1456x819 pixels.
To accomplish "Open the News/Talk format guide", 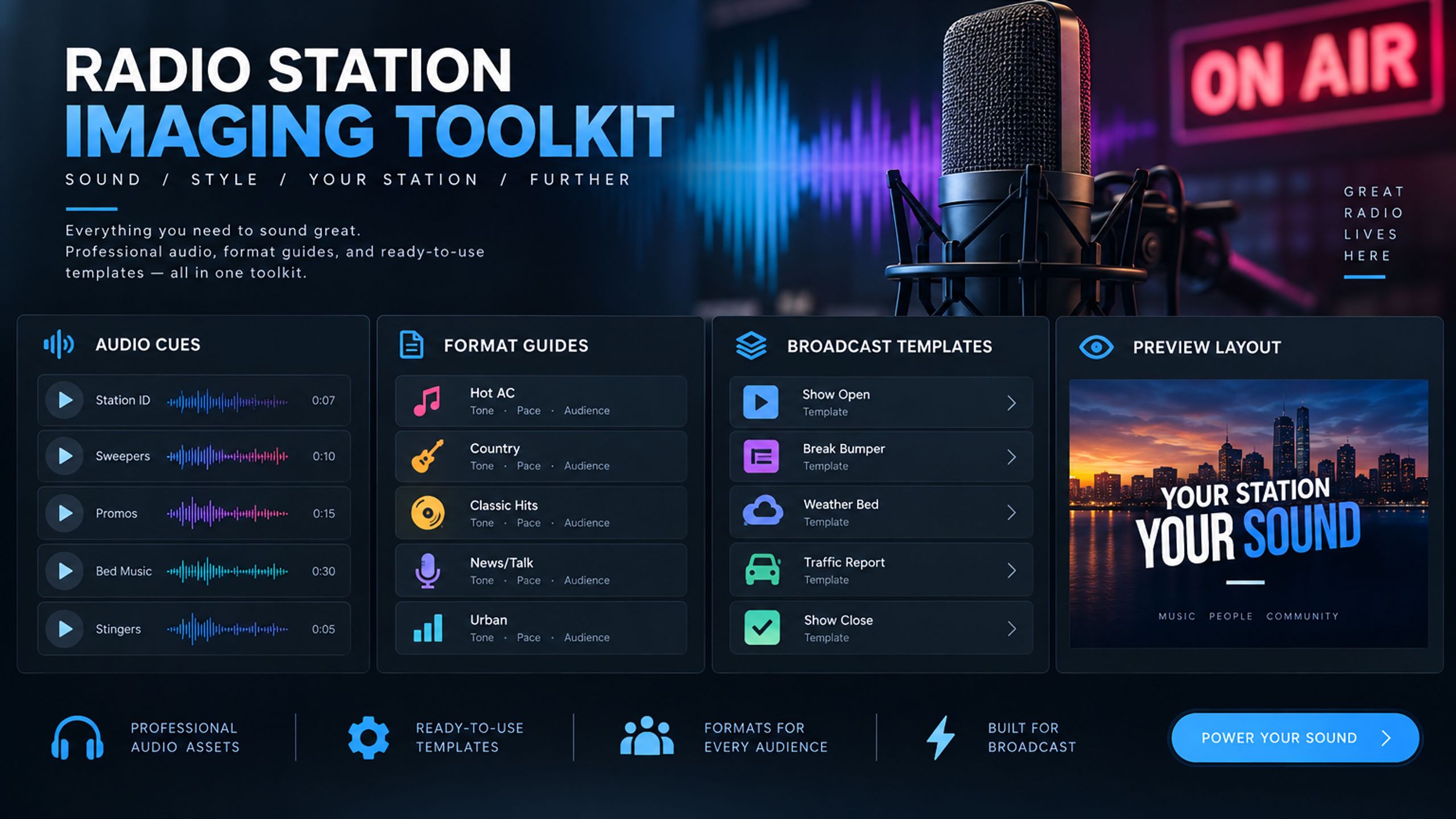I will (541, 570).
